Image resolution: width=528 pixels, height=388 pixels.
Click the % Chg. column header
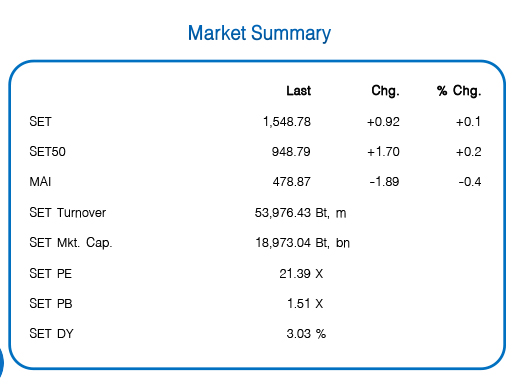click(x=459, y=91)
